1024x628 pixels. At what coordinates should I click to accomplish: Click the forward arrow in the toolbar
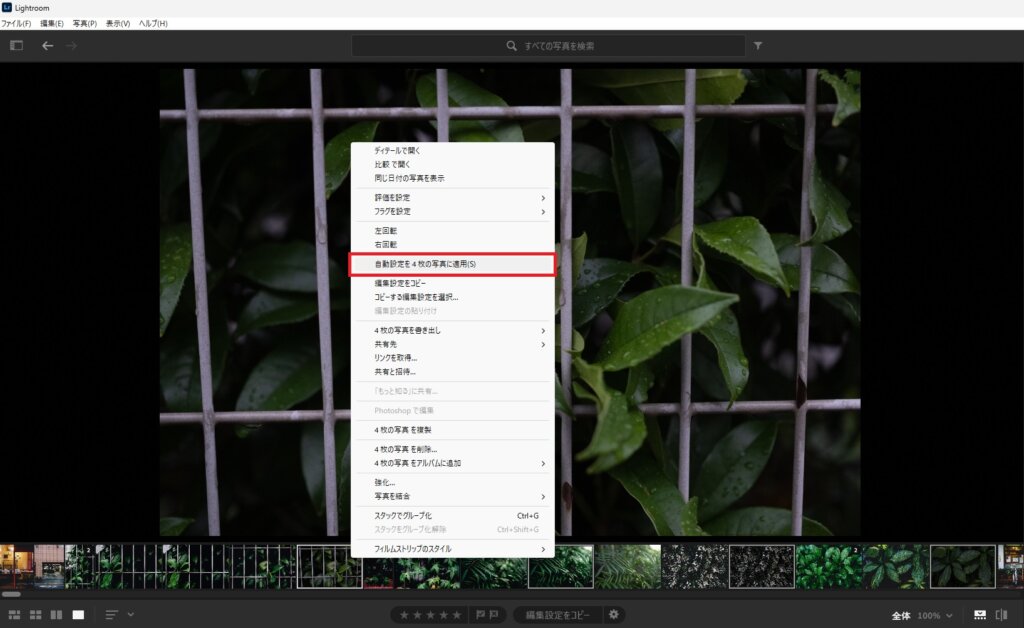pyautogui.click(x=71, y=46)
